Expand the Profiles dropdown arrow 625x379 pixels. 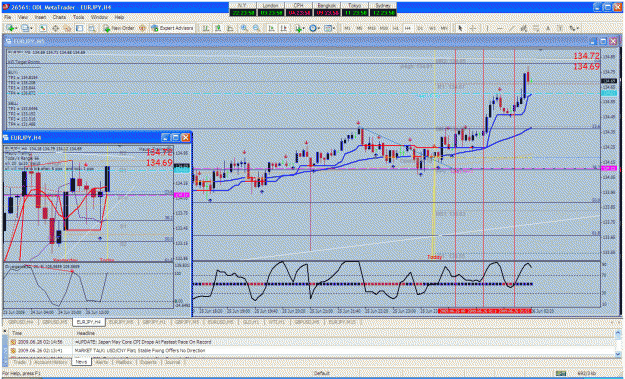31,28
